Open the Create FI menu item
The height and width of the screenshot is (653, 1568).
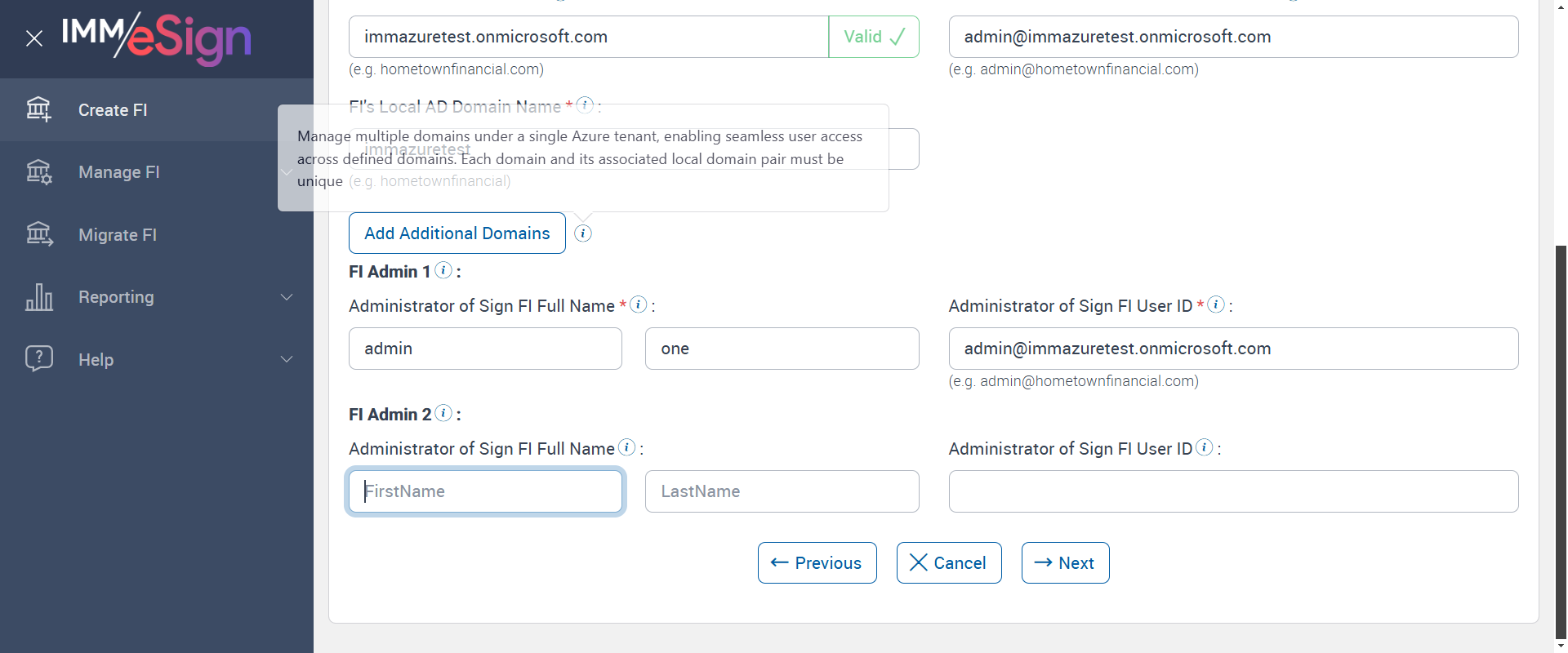113,110
